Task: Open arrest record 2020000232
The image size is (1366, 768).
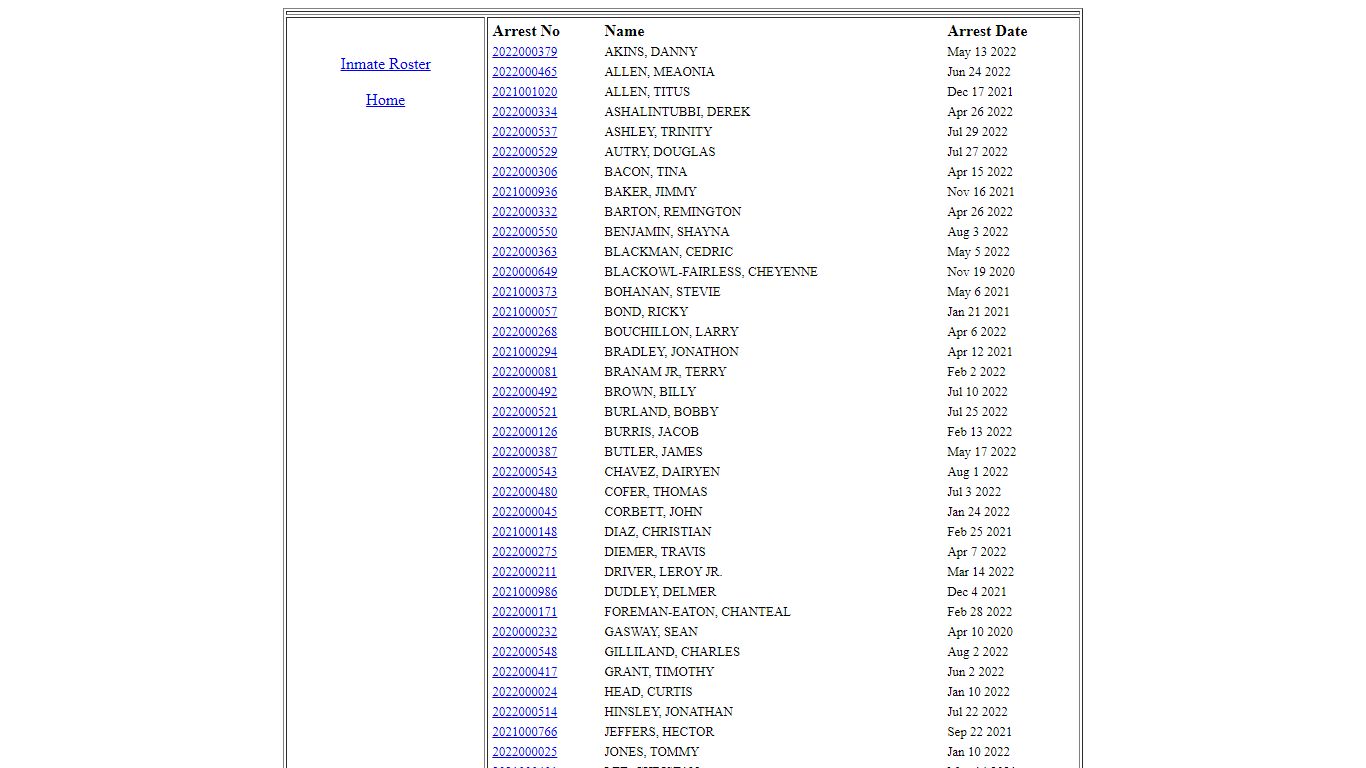Action: tap(524, 632)
